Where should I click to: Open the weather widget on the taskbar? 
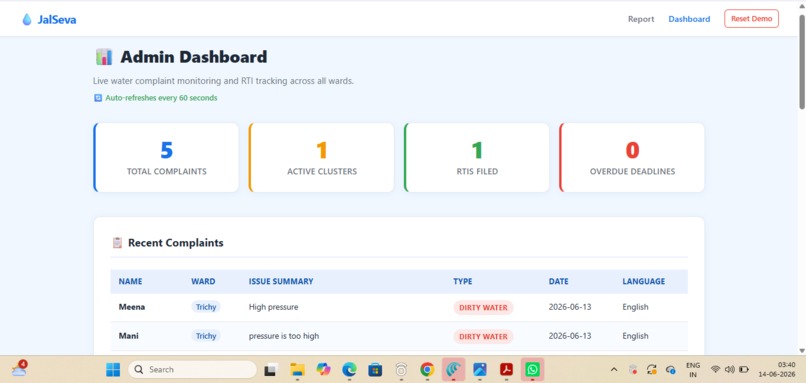tap(20, 368)
